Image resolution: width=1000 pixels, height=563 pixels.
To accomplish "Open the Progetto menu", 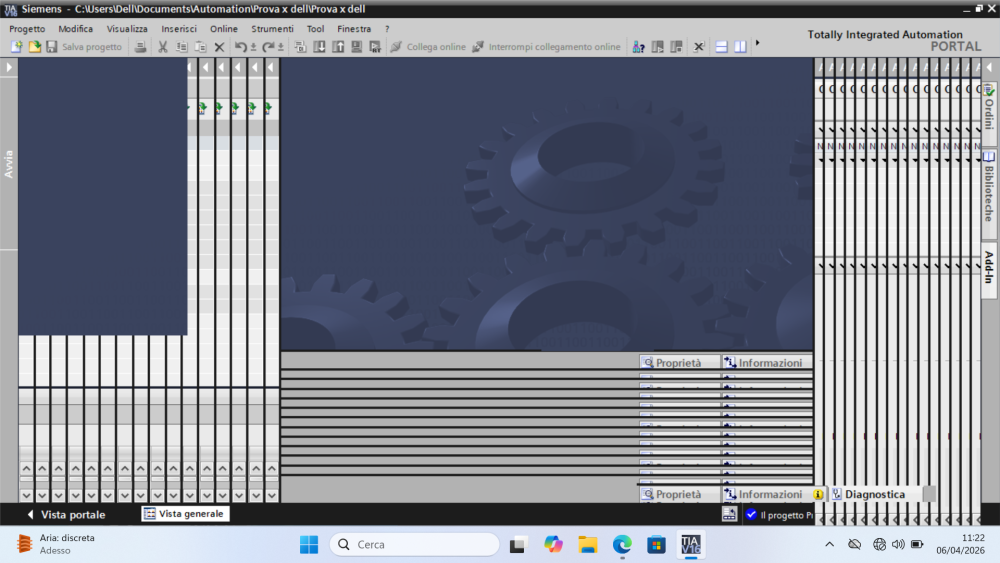I will [27, 29].
